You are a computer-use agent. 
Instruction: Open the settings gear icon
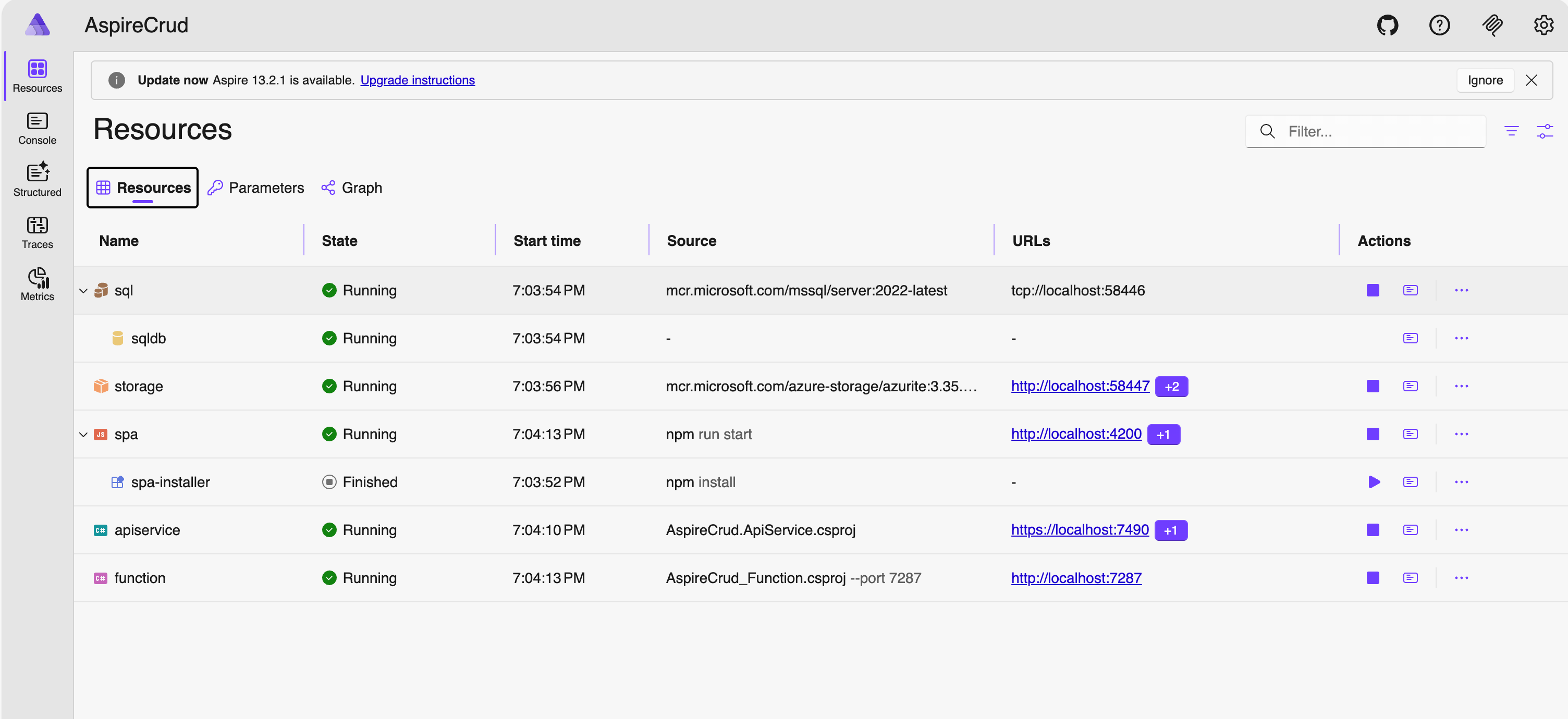pos(1543,26)
